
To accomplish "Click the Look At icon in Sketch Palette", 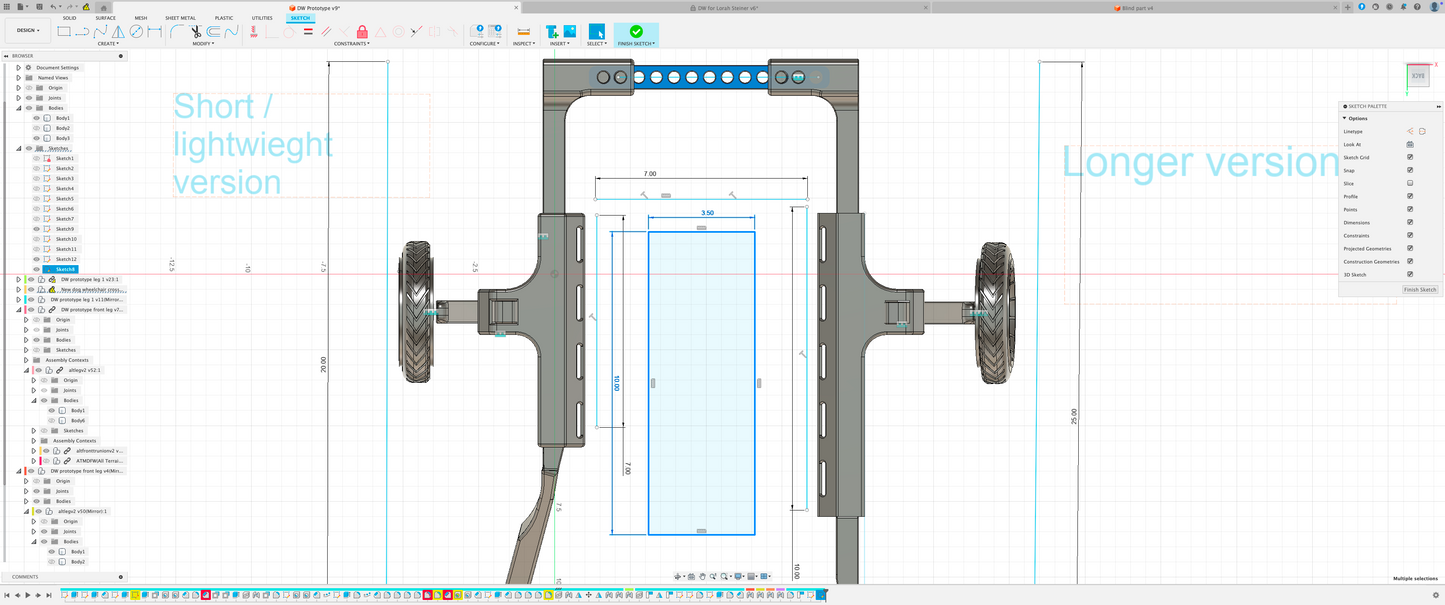I will (x=1410, y=144).
